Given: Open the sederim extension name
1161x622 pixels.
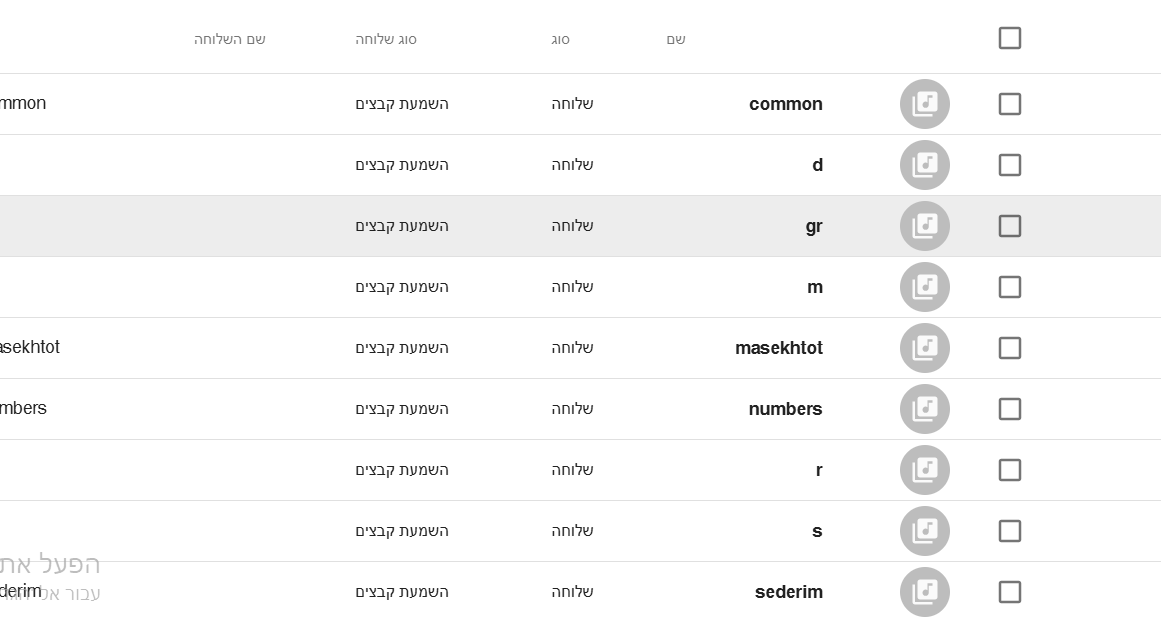Looking at the screenshot, I should tap(788, 592).
